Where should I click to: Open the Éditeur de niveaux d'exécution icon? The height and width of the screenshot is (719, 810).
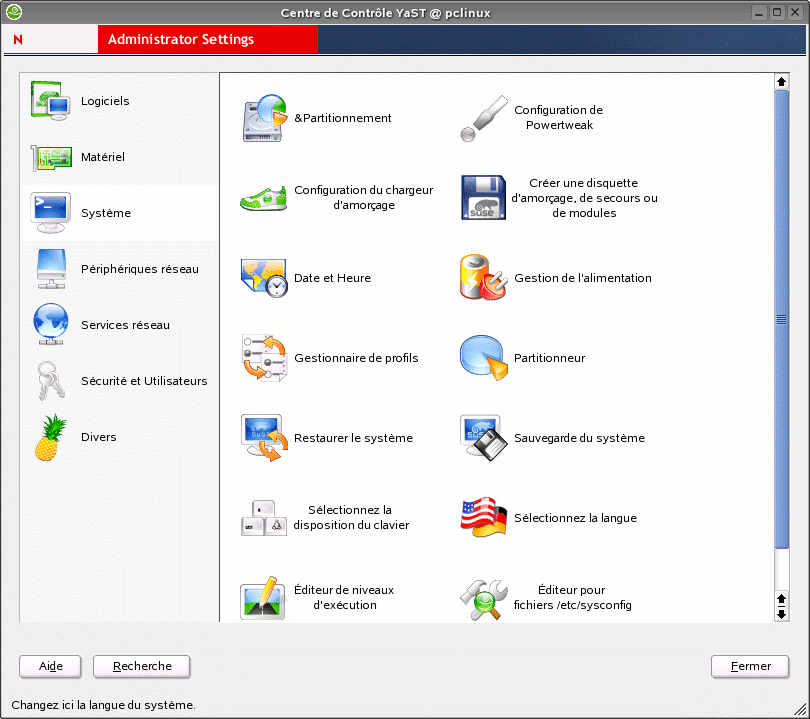coord(263,598)
